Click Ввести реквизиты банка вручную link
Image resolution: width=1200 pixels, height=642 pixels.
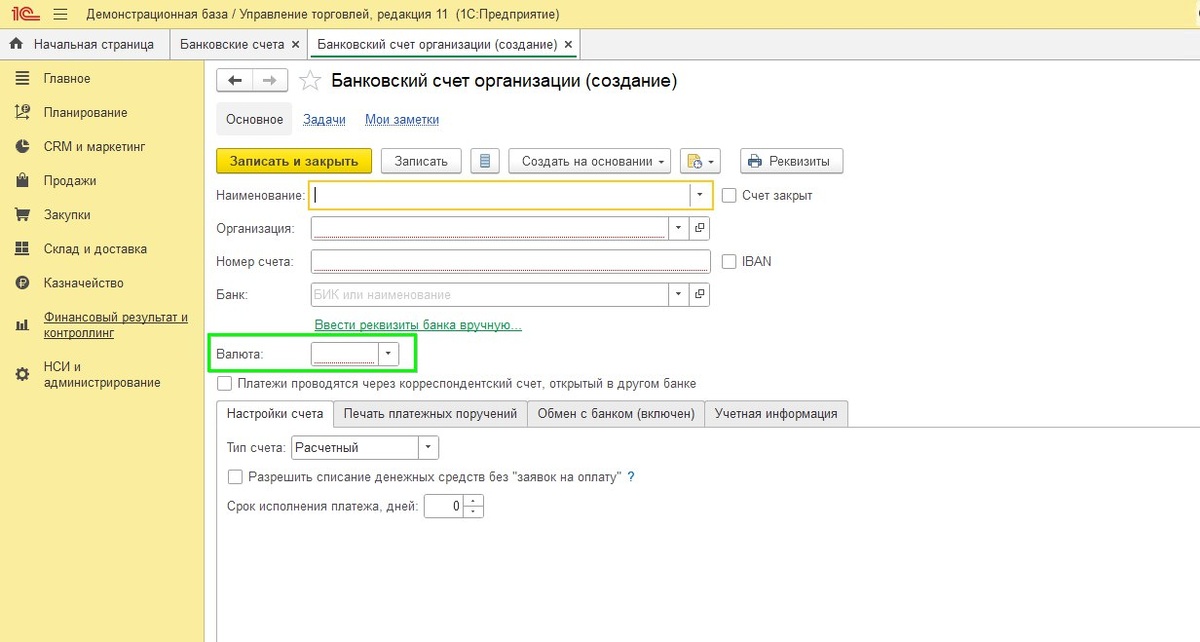pyautogui.click(x=418, y=325)
